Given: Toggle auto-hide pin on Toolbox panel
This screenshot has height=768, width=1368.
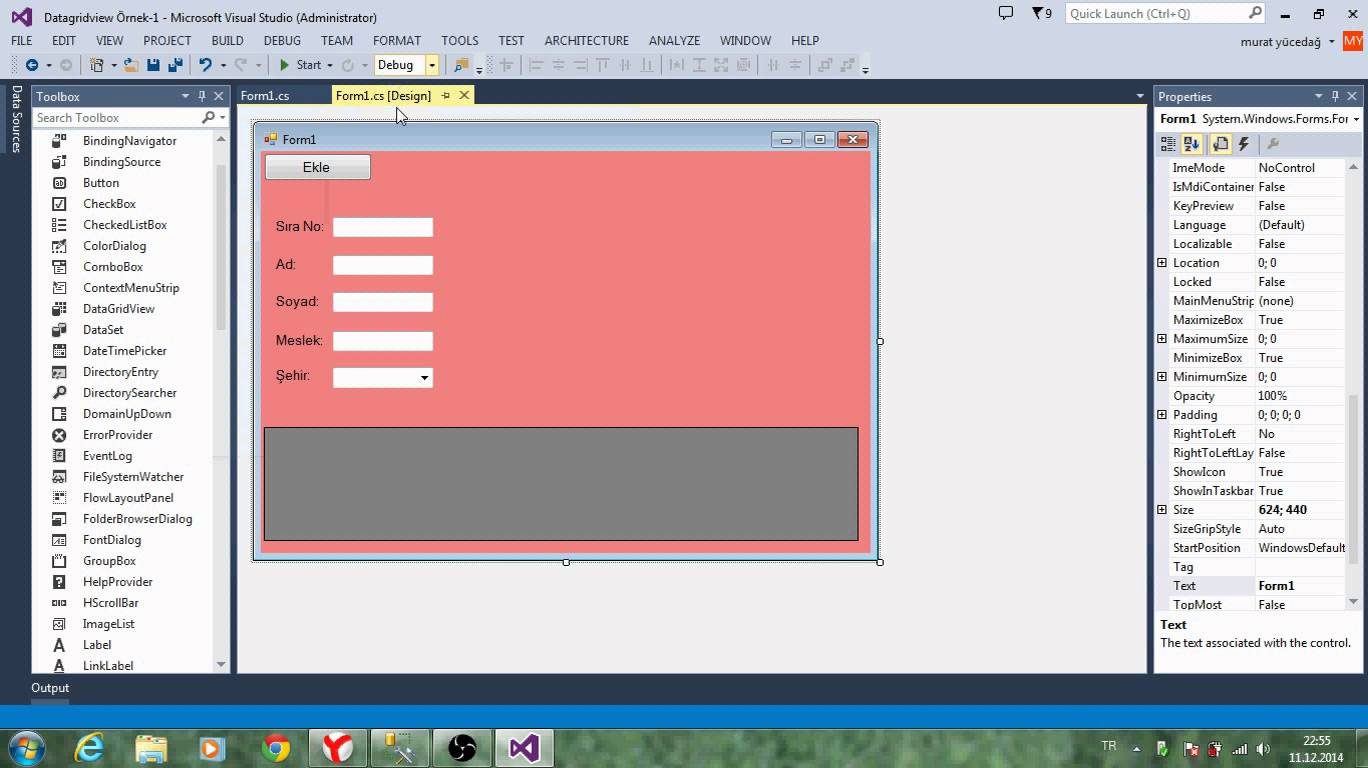Looking at the screenshot, I should click(202, 96).
